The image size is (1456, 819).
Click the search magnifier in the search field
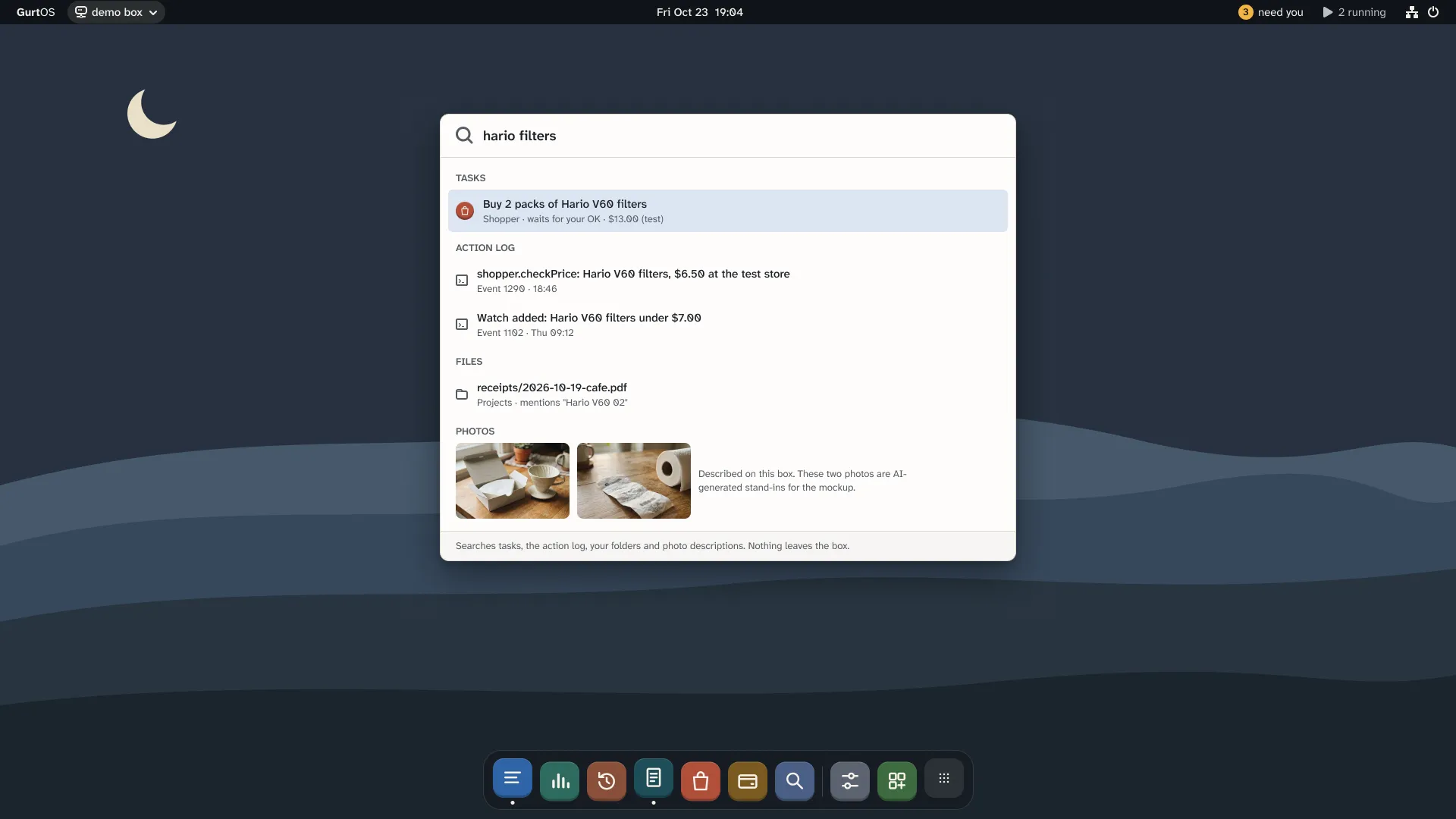(464, 136)
